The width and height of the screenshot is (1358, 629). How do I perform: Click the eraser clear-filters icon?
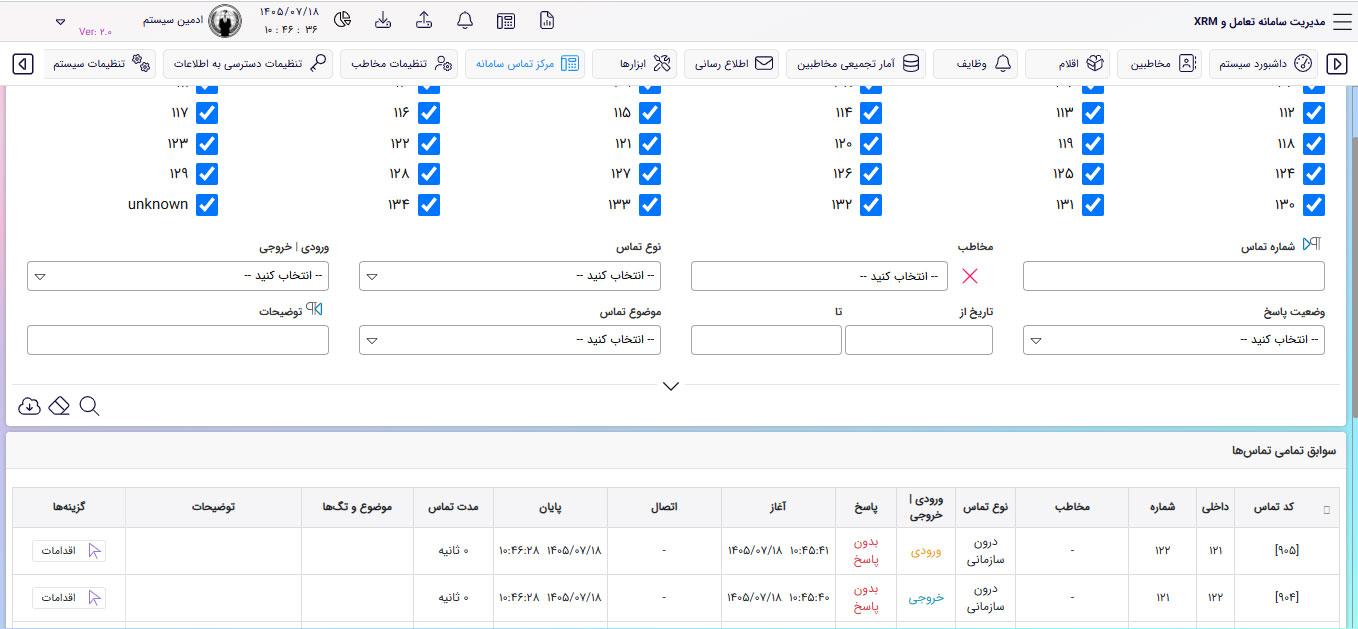pos(59,405)
